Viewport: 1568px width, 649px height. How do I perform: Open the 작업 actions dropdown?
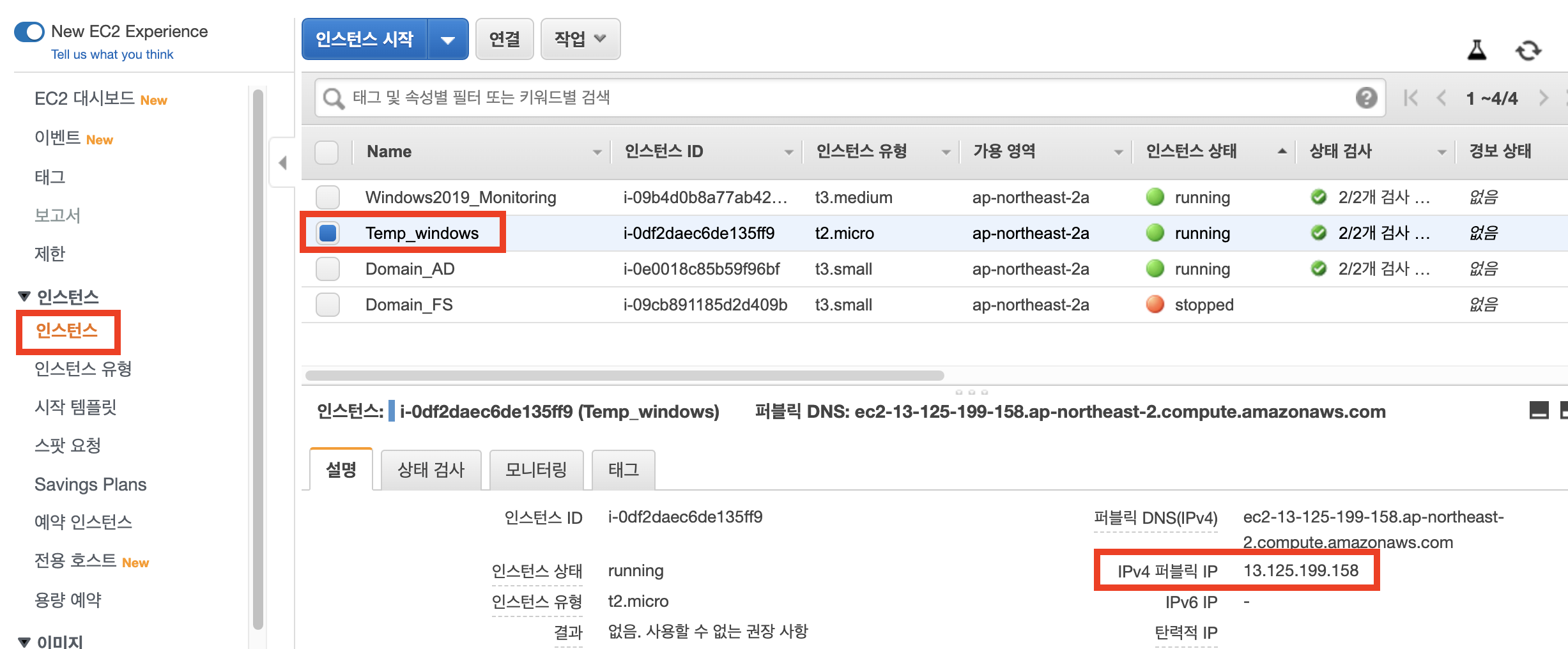pos(580,39)
